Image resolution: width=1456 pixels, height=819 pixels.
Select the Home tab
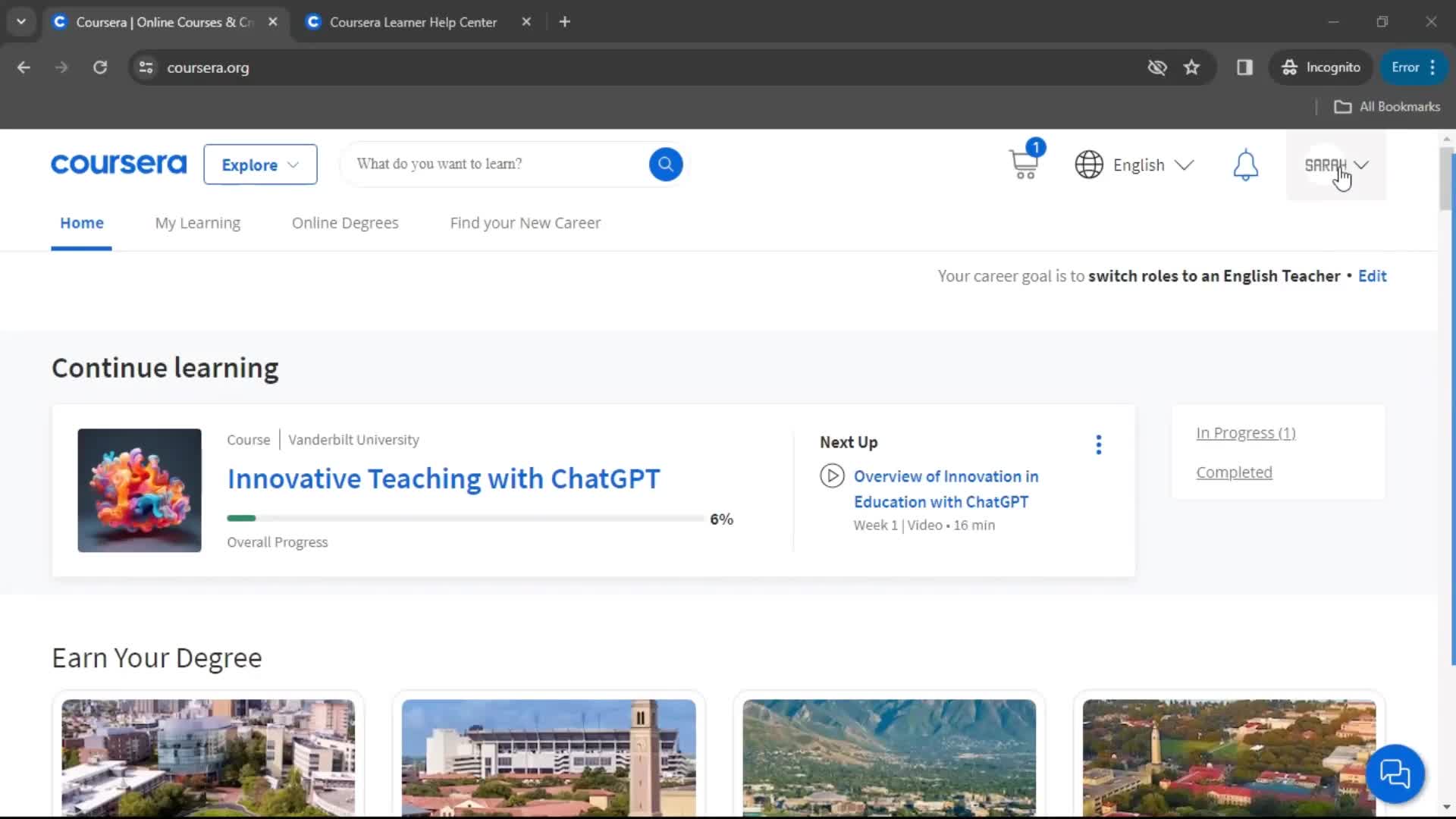[x=82, y=223]
